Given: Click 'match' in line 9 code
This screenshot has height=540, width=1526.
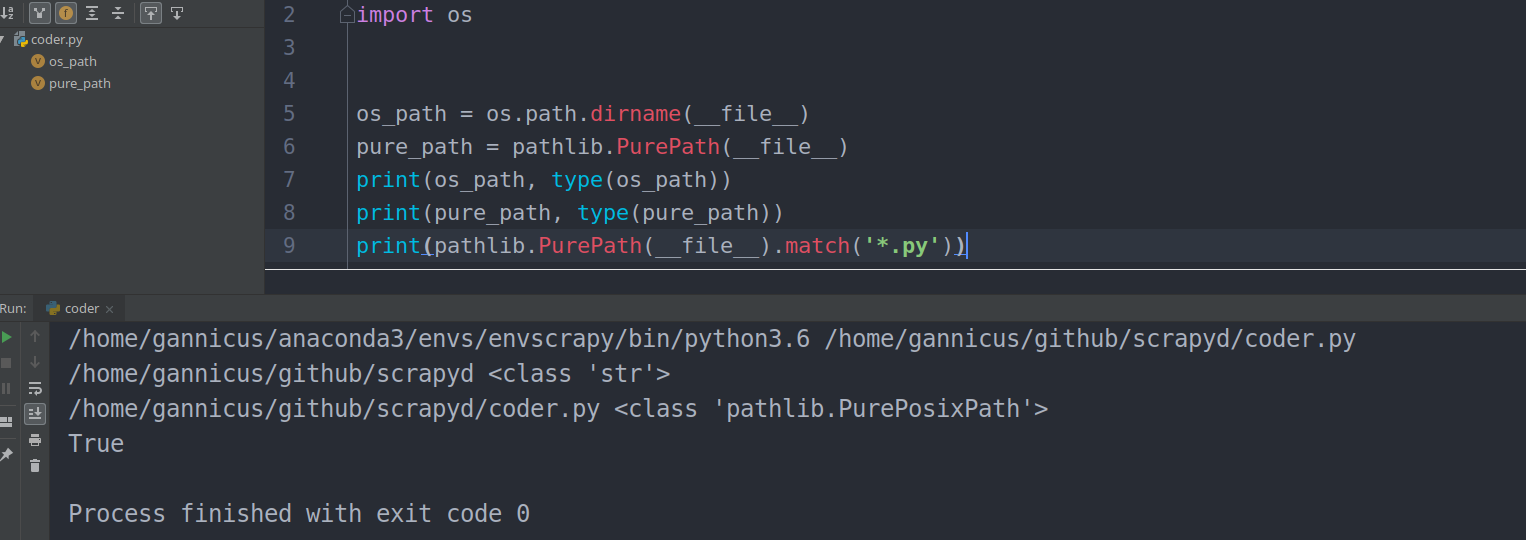Looking at the screenshot, I should [817, 246].
